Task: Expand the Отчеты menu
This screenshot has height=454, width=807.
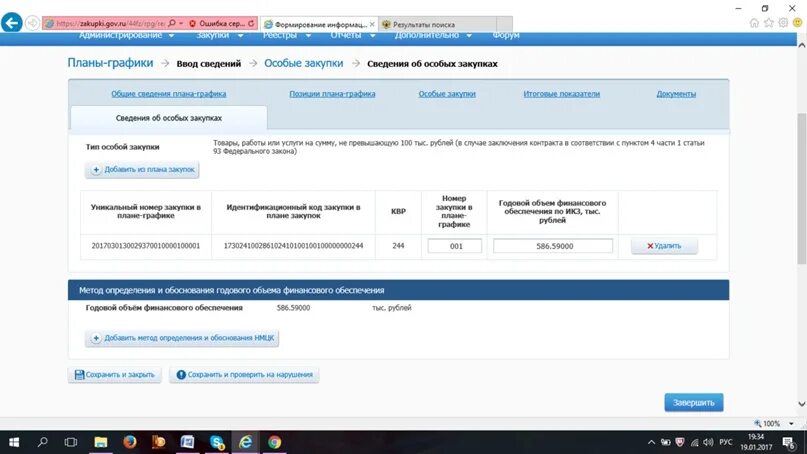Action: point(353,35)
